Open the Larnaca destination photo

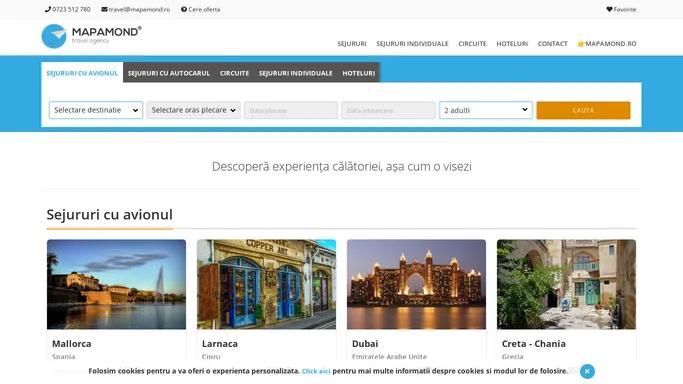click(267, 284)
